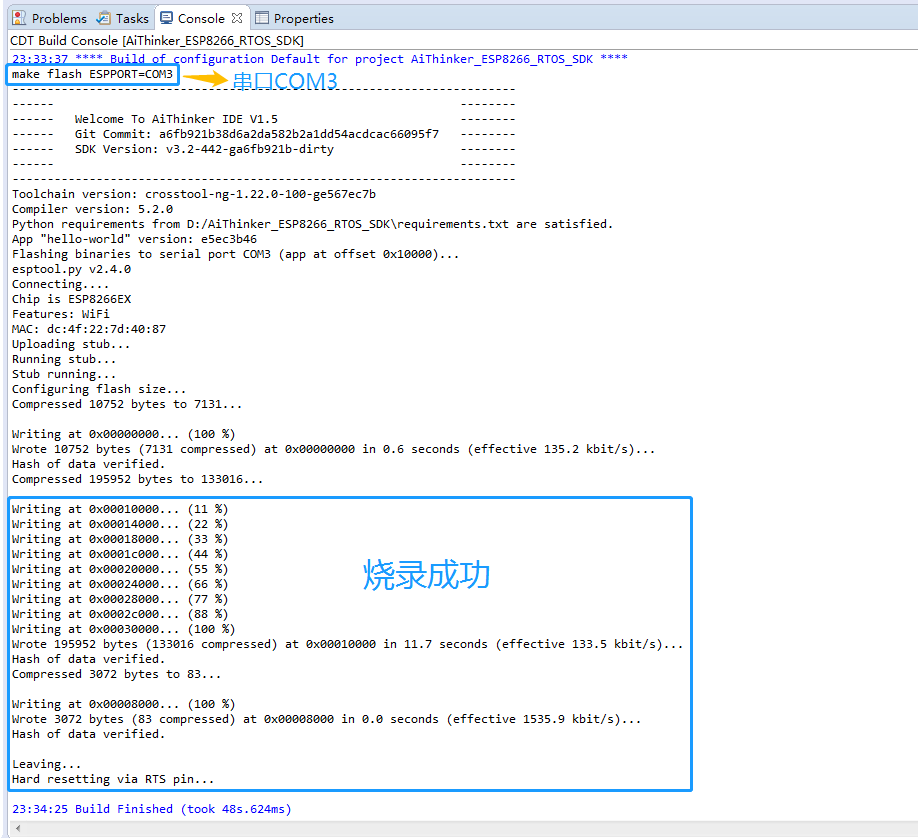
Task: Click the 'Flashing binaries to serial port COM3' line
Action: pyautogui.click(x=235, y=254)
